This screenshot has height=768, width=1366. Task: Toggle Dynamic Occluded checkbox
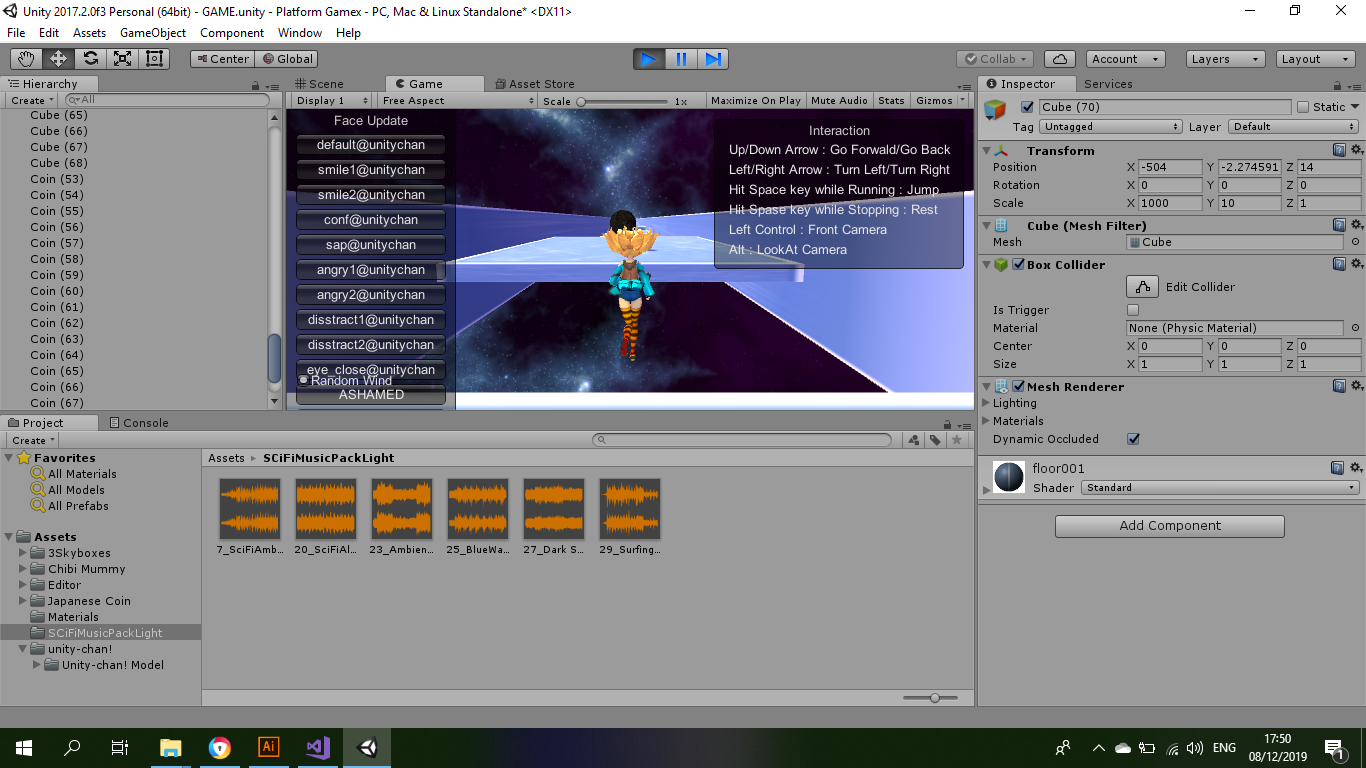tap(1133, 439)
